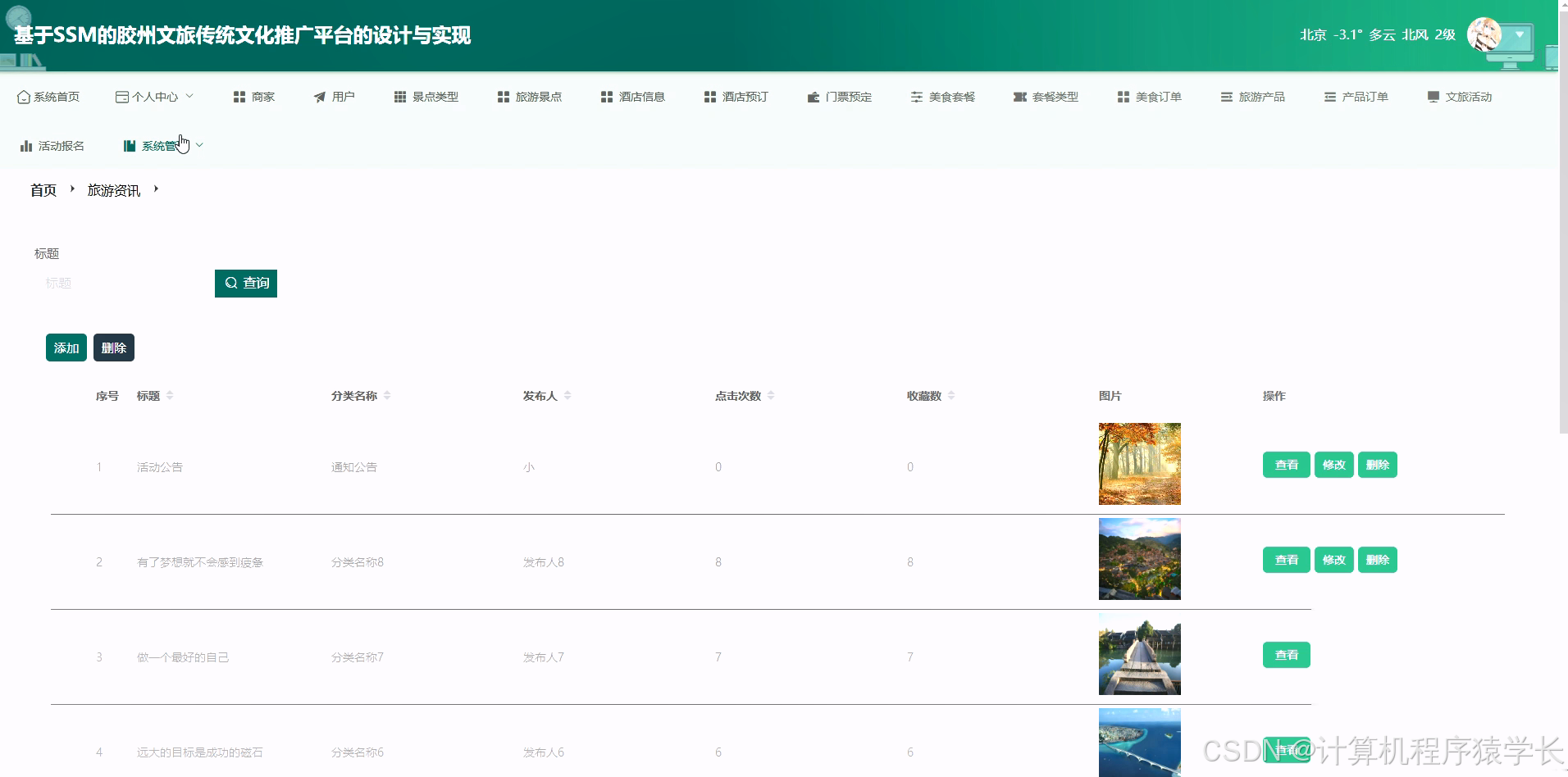Toggle sorting on the 收藏数 column
Image resolution: width=1568 pixels, height=777 pixels.
[951, 394]
